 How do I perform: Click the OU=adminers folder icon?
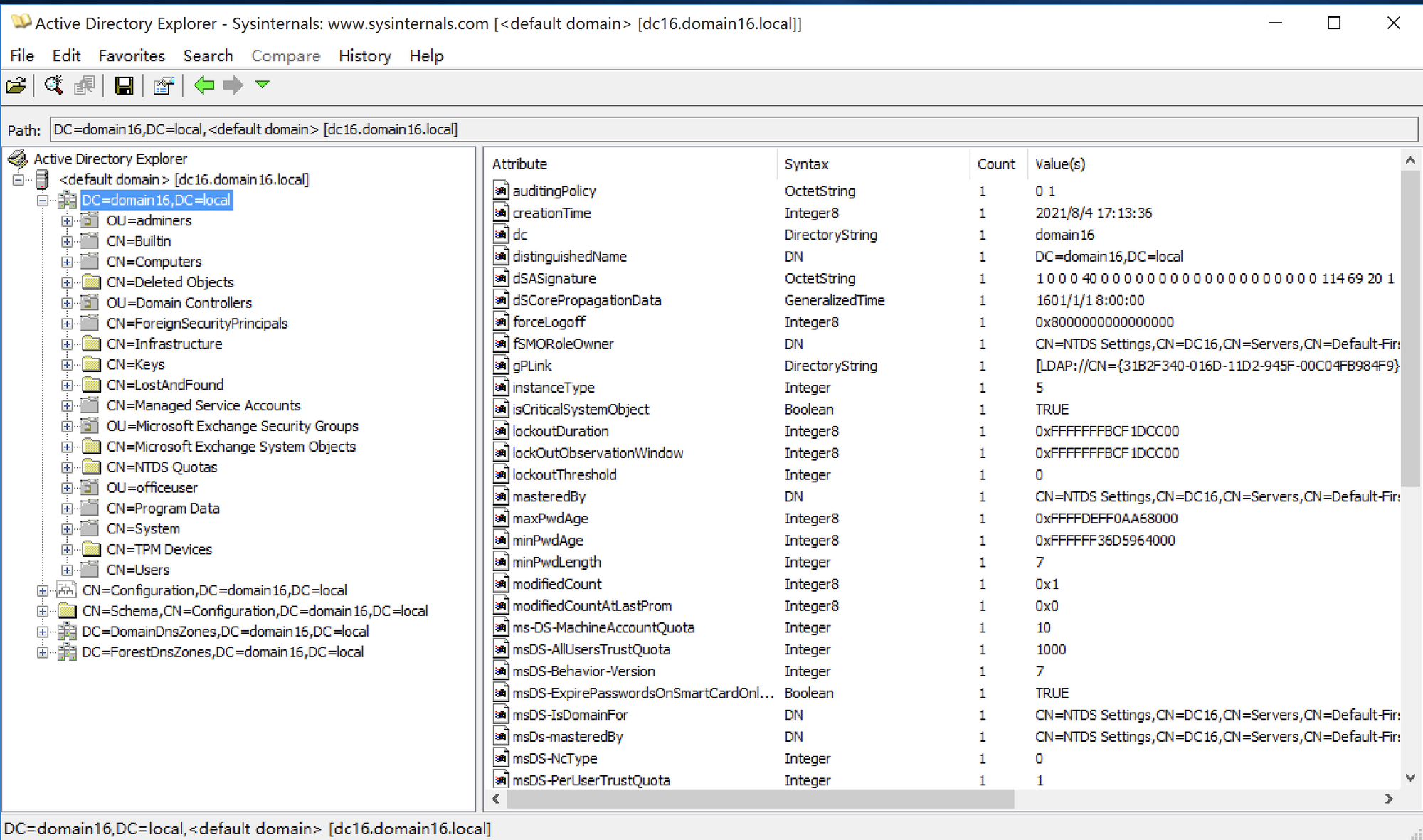click(90, 220)
